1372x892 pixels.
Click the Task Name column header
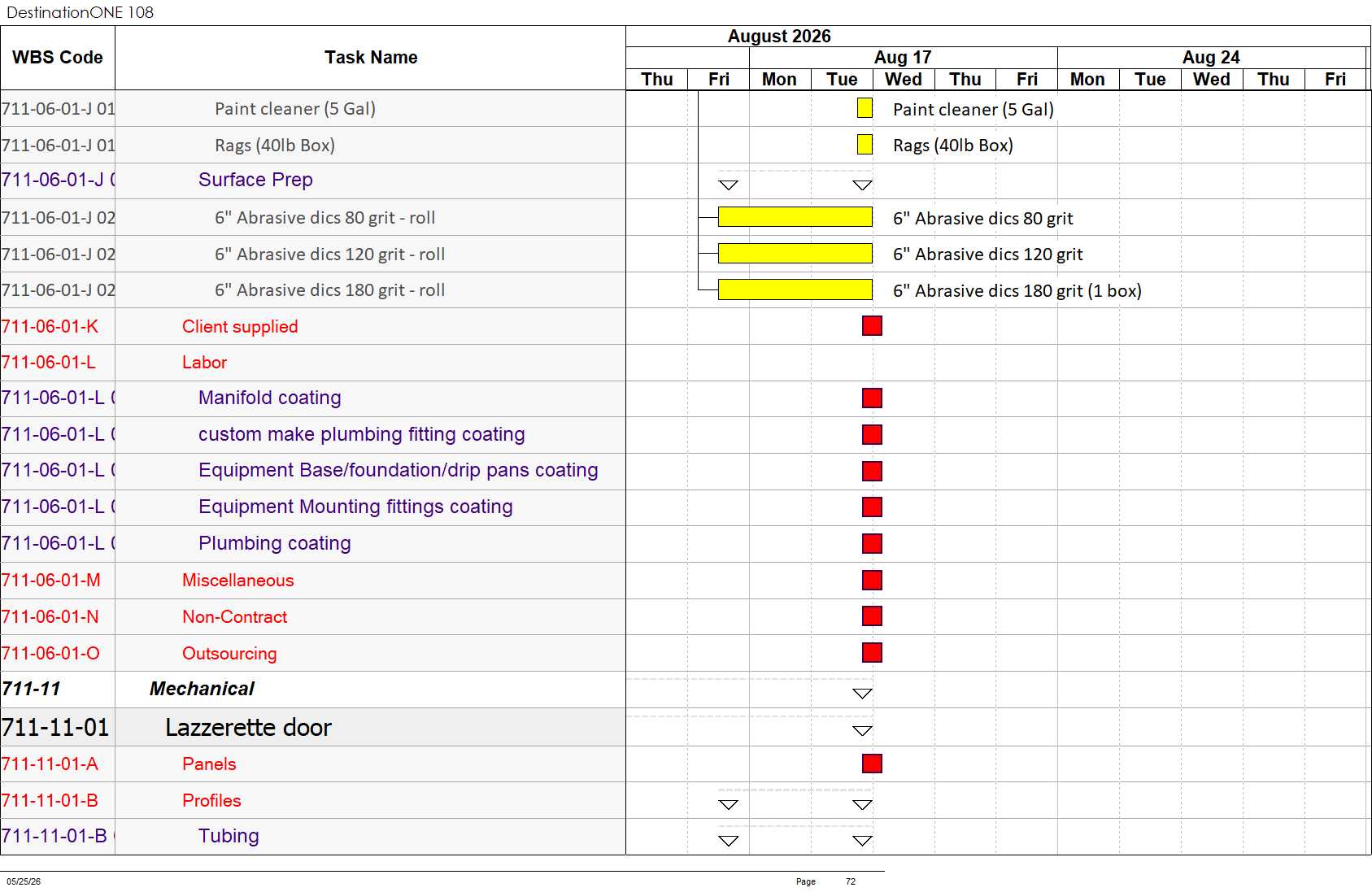[x=371, y=58]
